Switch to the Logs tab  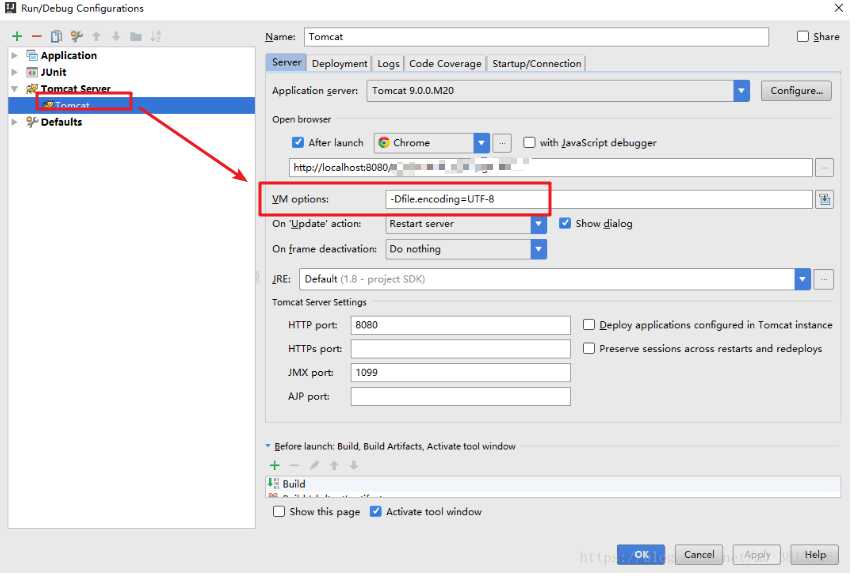tap(388, 63)
